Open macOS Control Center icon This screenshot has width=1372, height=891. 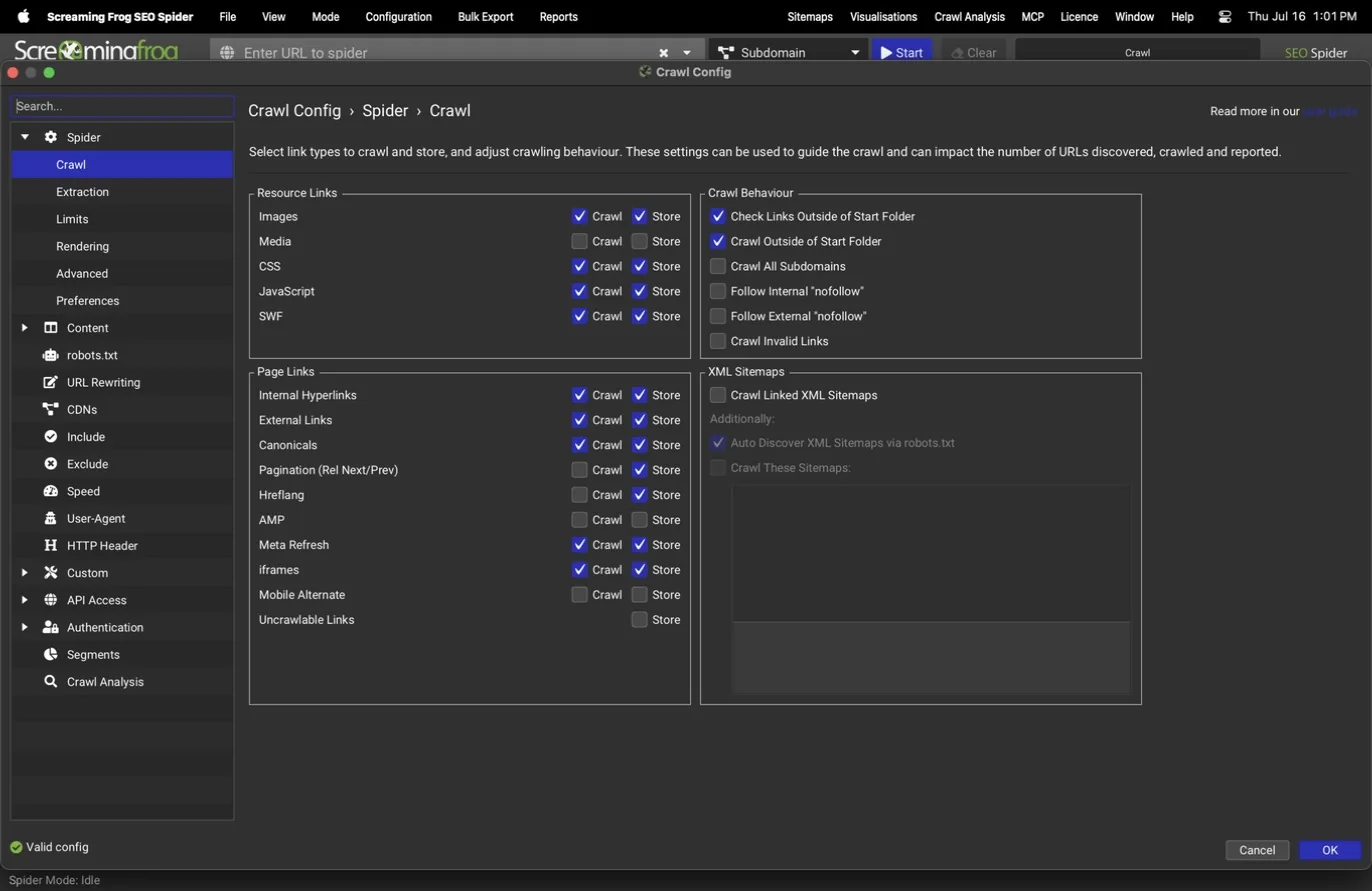(x=1225, y=17)
